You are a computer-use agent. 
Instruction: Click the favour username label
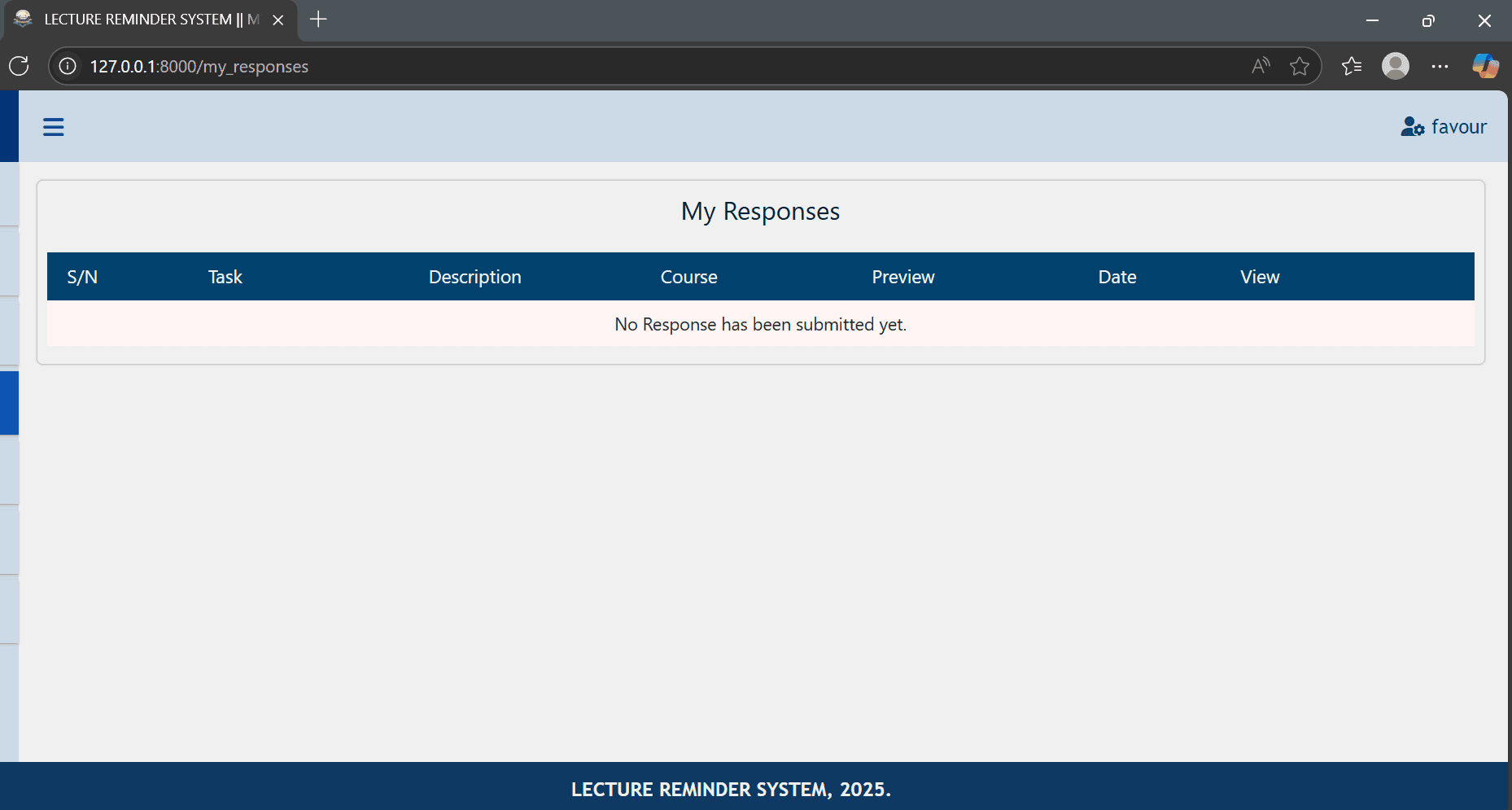pyautogui.click(x=1458, y=127)
